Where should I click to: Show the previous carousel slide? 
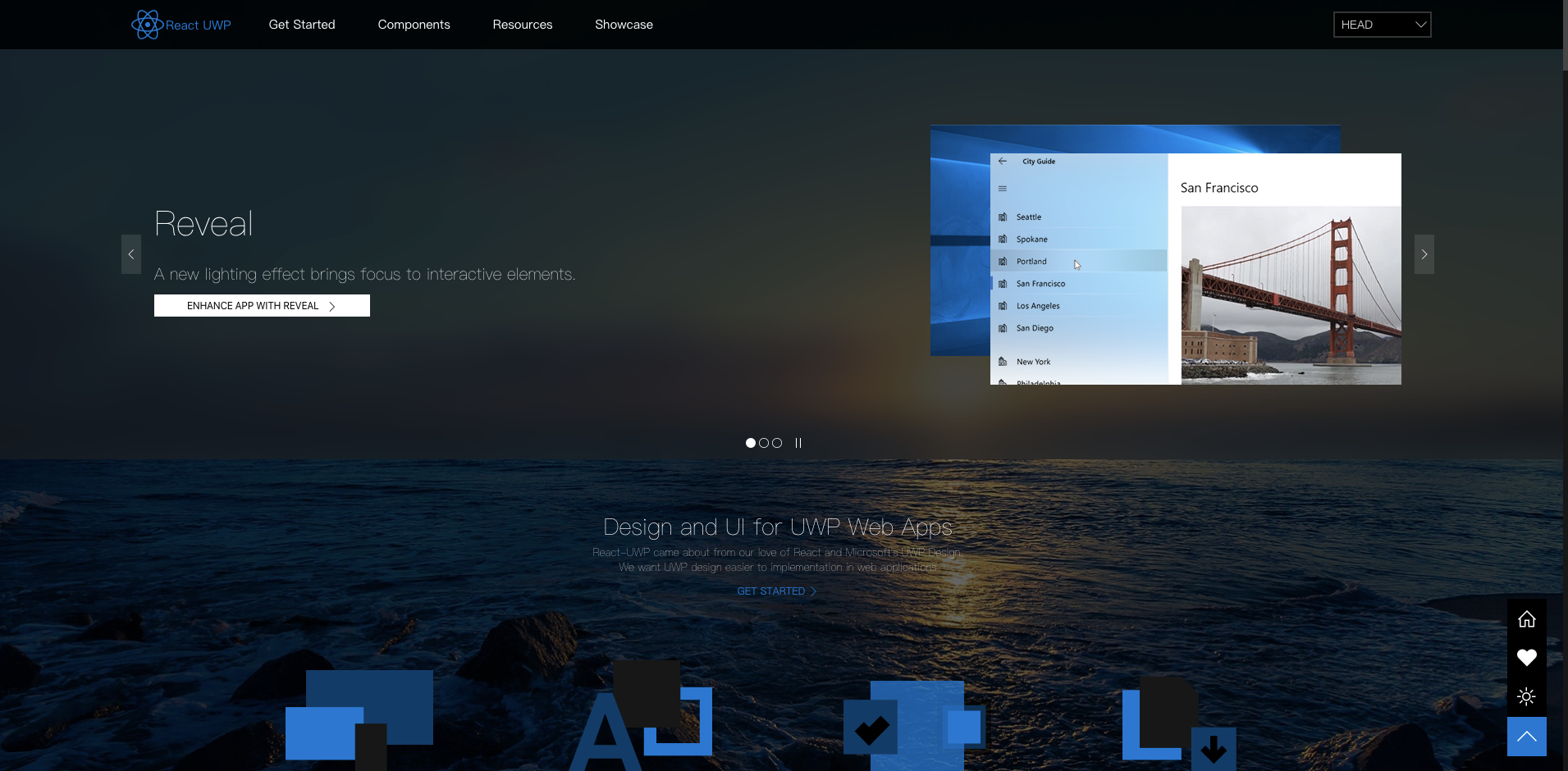pos(131,254)
